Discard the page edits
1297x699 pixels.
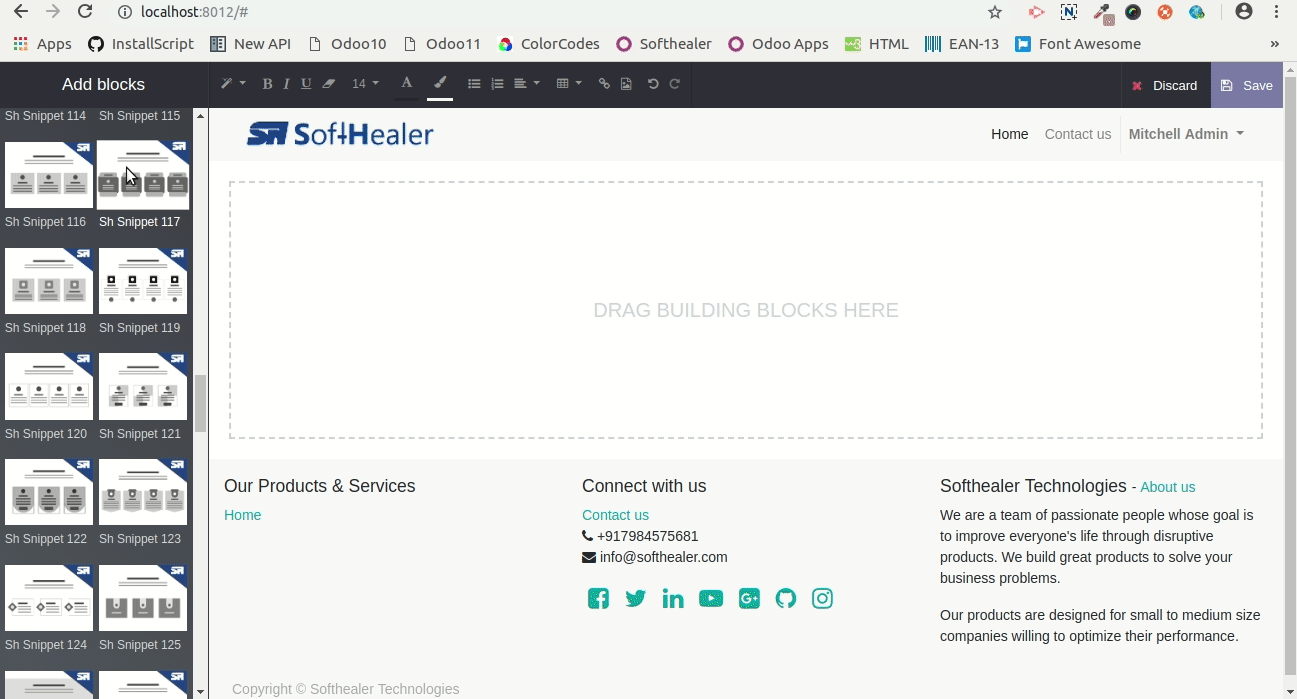1165,85
